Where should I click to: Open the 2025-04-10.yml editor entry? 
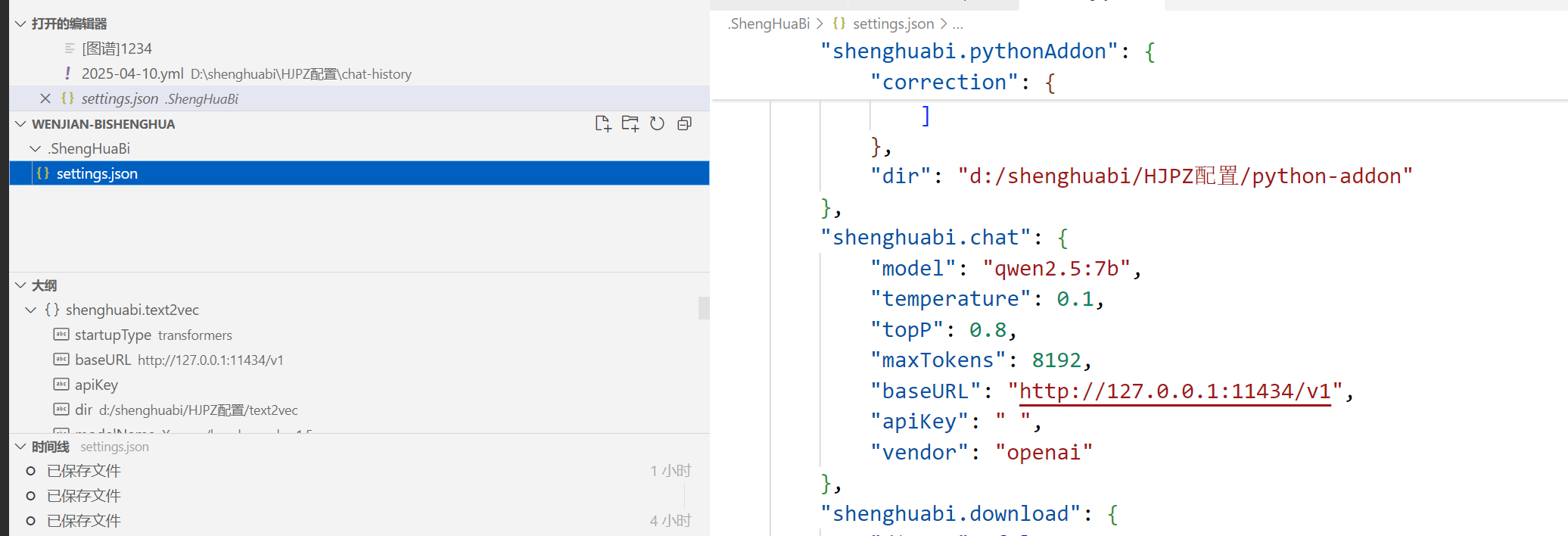132,73
